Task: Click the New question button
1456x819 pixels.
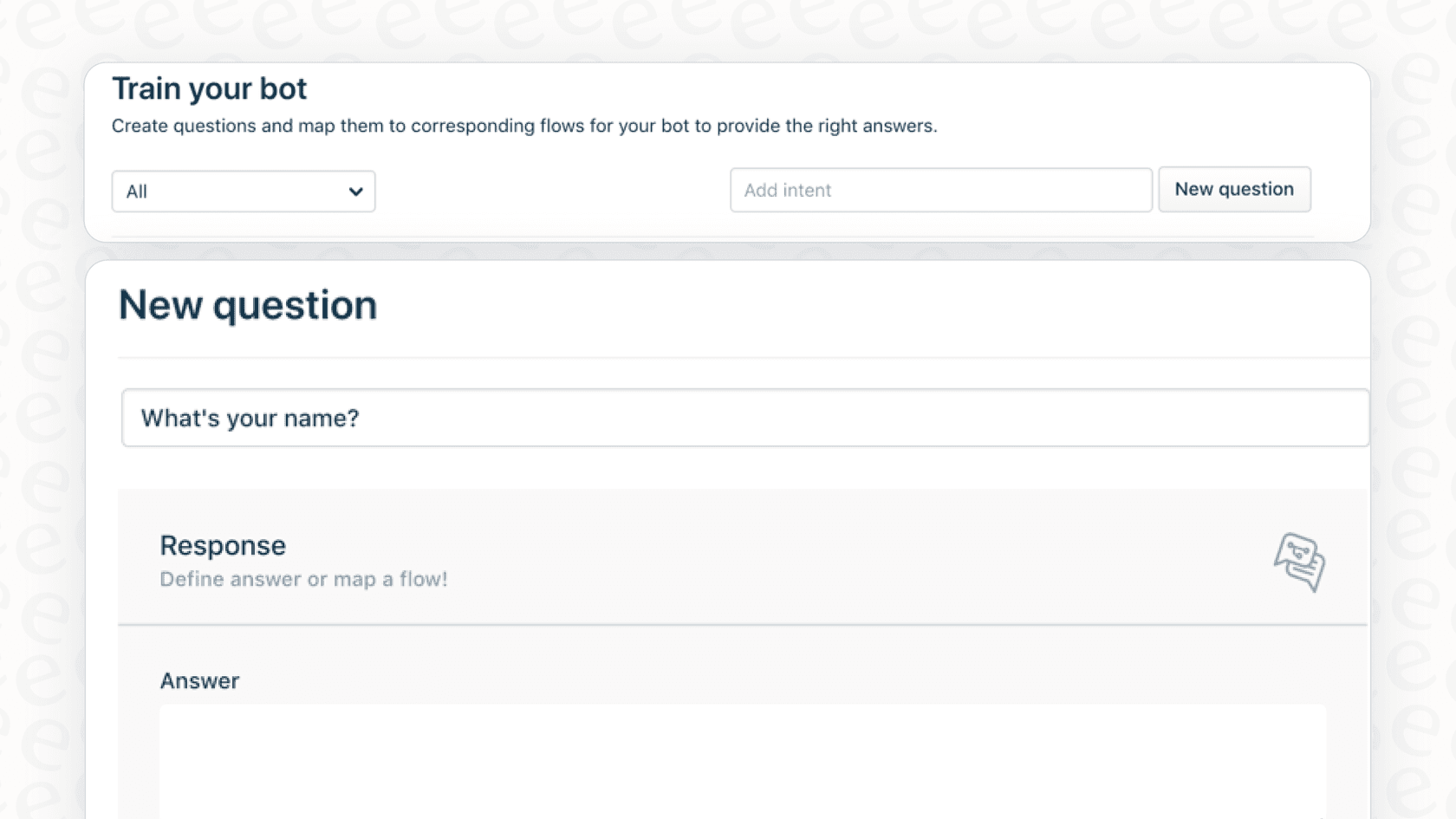Action: tap(1234, 189)
